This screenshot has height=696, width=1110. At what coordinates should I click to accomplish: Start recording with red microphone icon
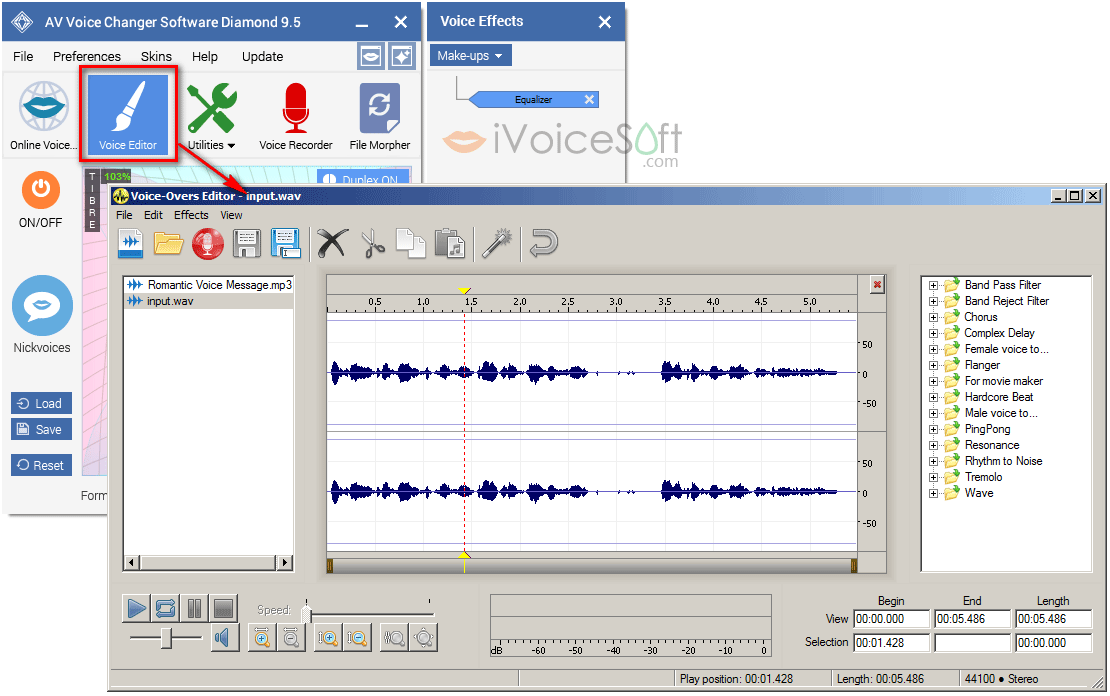(x=207, y=243)
